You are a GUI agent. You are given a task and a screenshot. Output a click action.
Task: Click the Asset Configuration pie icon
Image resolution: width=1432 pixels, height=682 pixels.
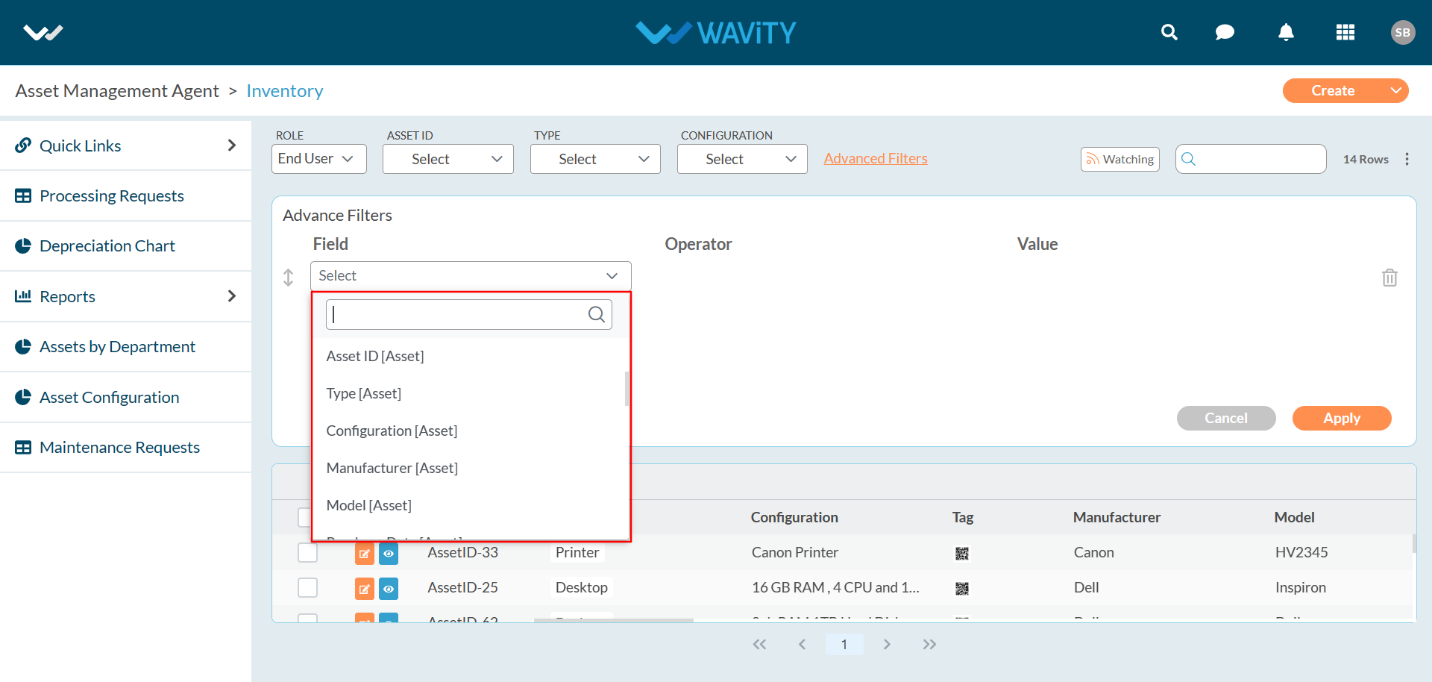(23, 397)
